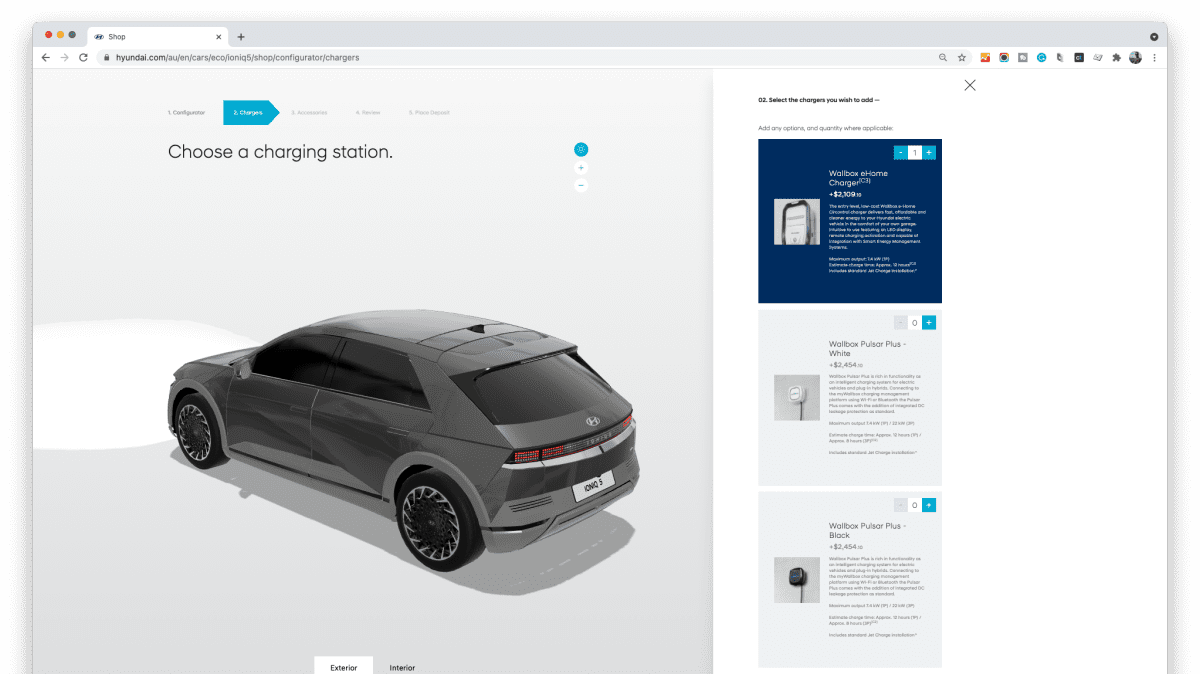Go to 5. Place Deposit step
The height and width of the screenshot is (674, 1200).
429,113
